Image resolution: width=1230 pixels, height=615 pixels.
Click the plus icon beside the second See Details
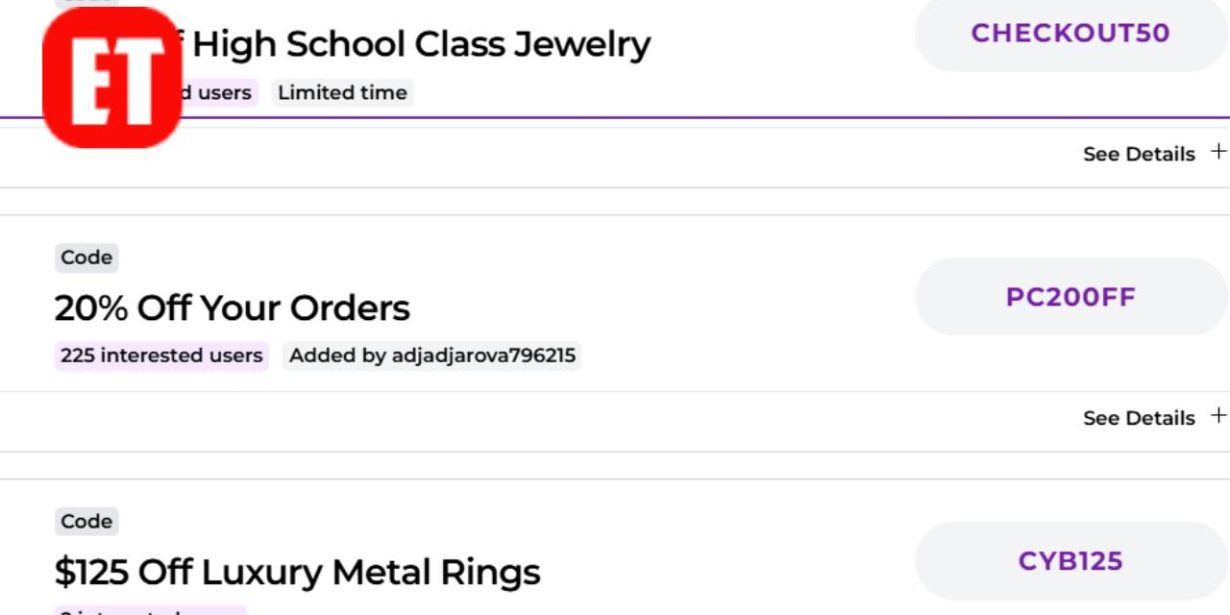(1220, 417)
